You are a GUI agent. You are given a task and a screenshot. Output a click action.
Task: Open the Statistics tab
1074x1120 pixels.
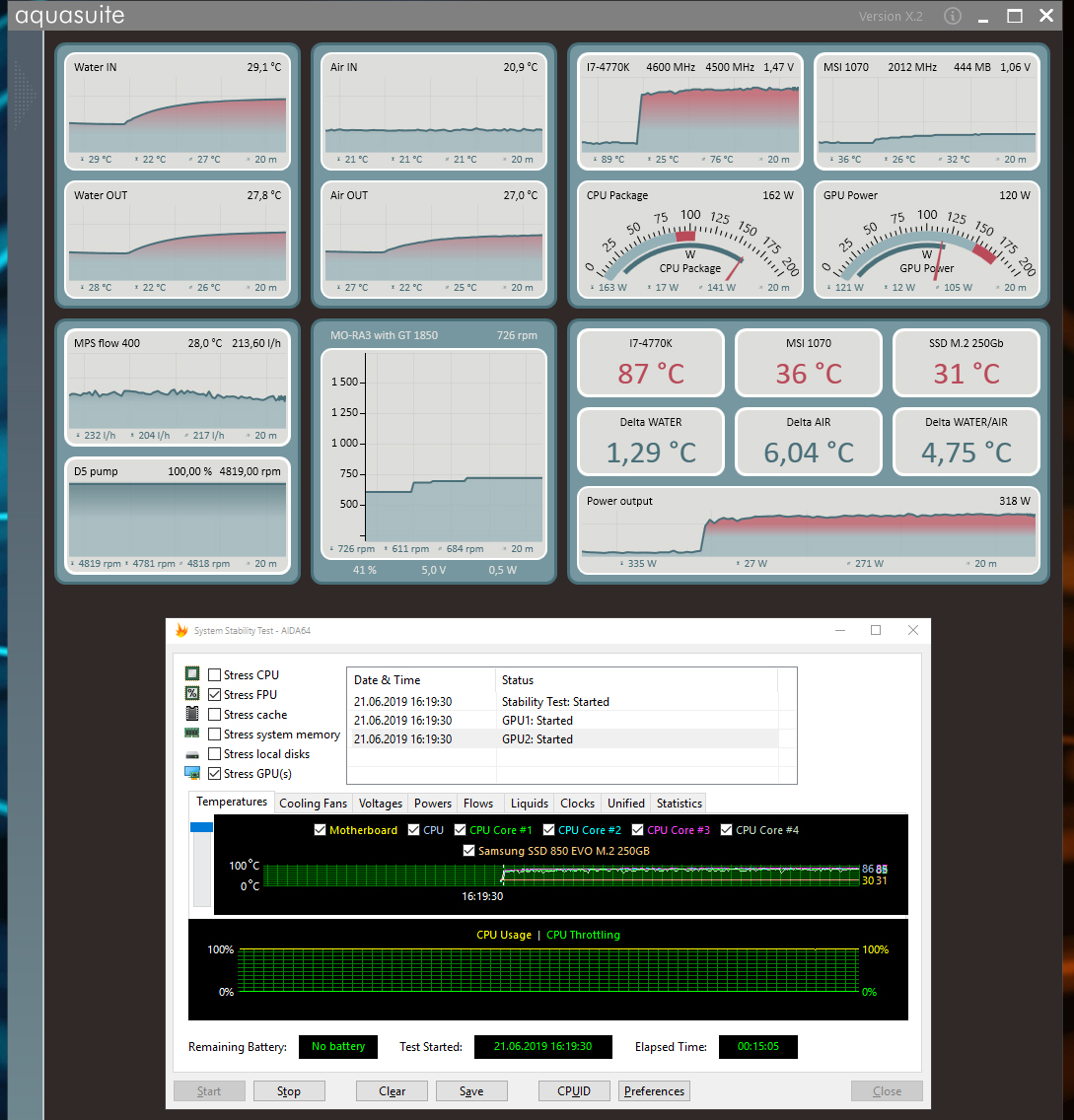pyautogui.click(x=679, y=803)
